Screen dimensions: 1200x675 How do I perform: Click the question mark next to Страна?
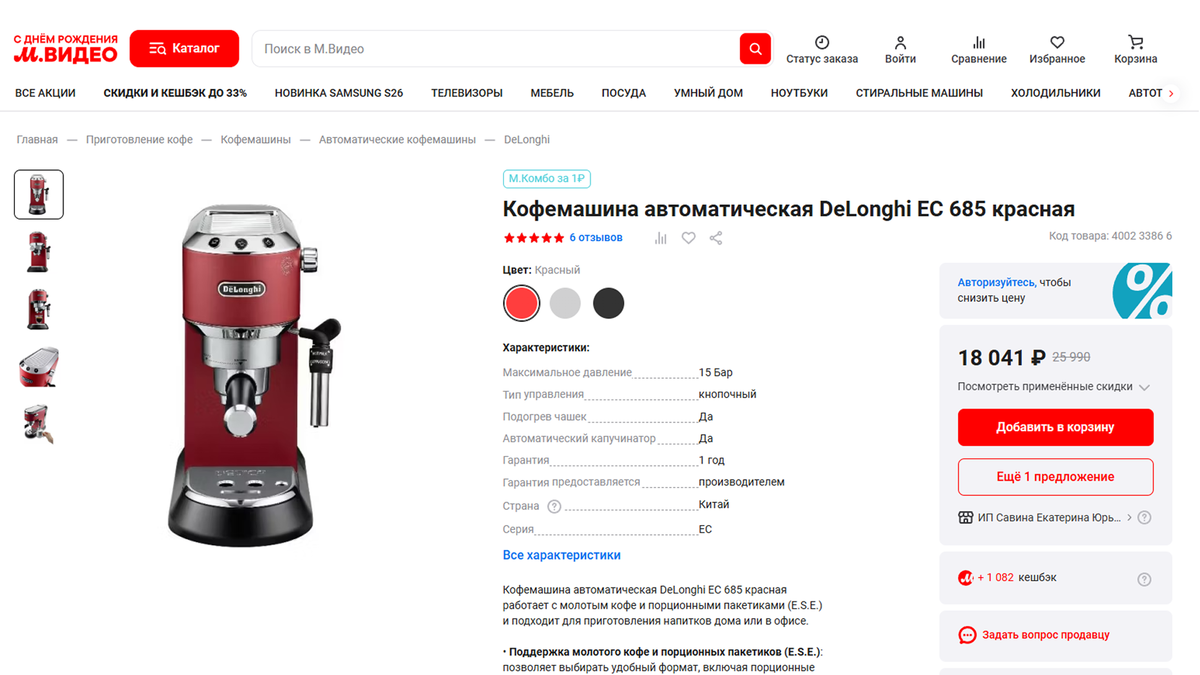pyautogui.click(x=554, y=506)
